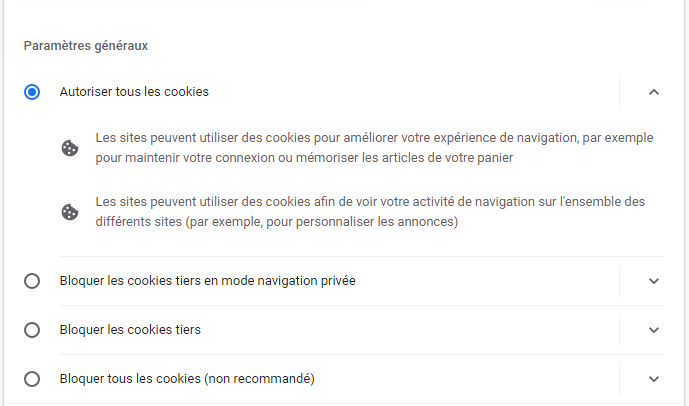Expand the navigation privée option details chevron

point(654,281)
